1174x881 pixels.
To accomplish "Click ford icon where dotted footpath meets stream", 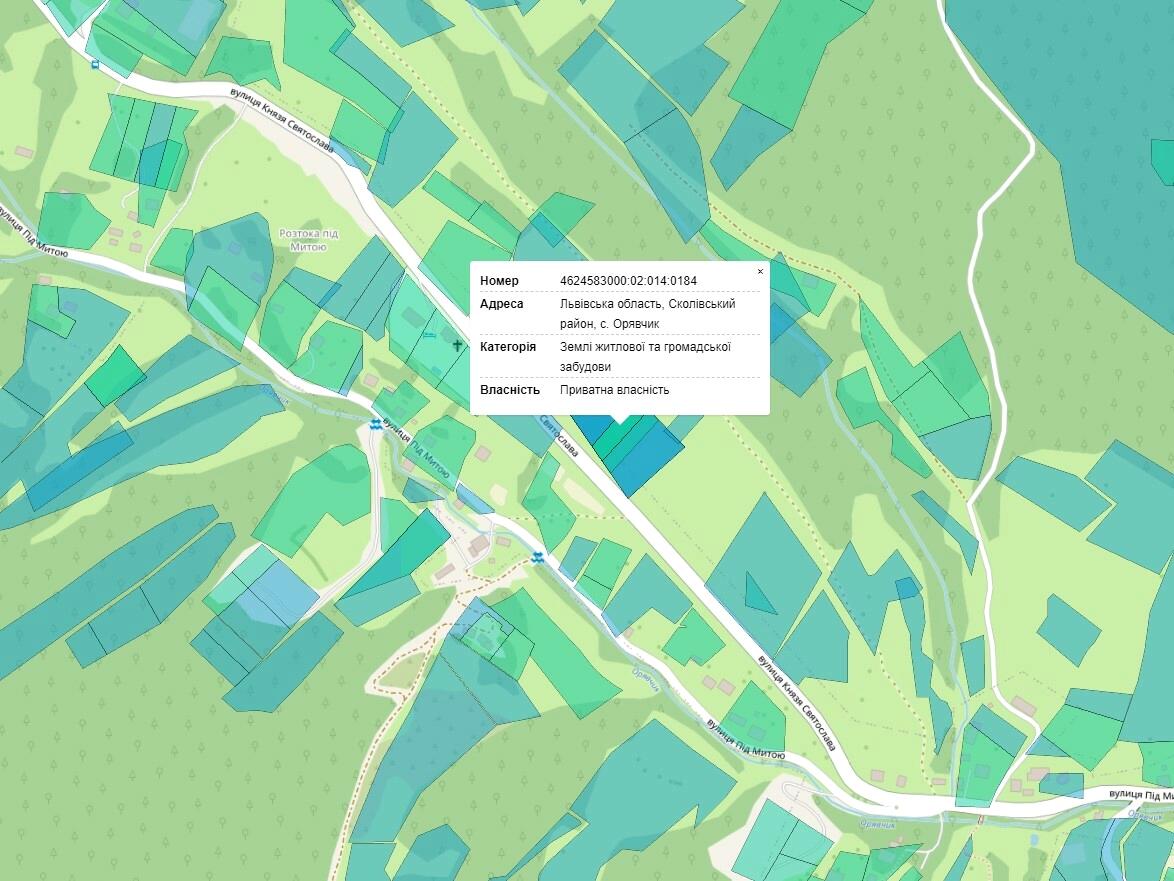I will pyautogui.click(x=537, y=557).
